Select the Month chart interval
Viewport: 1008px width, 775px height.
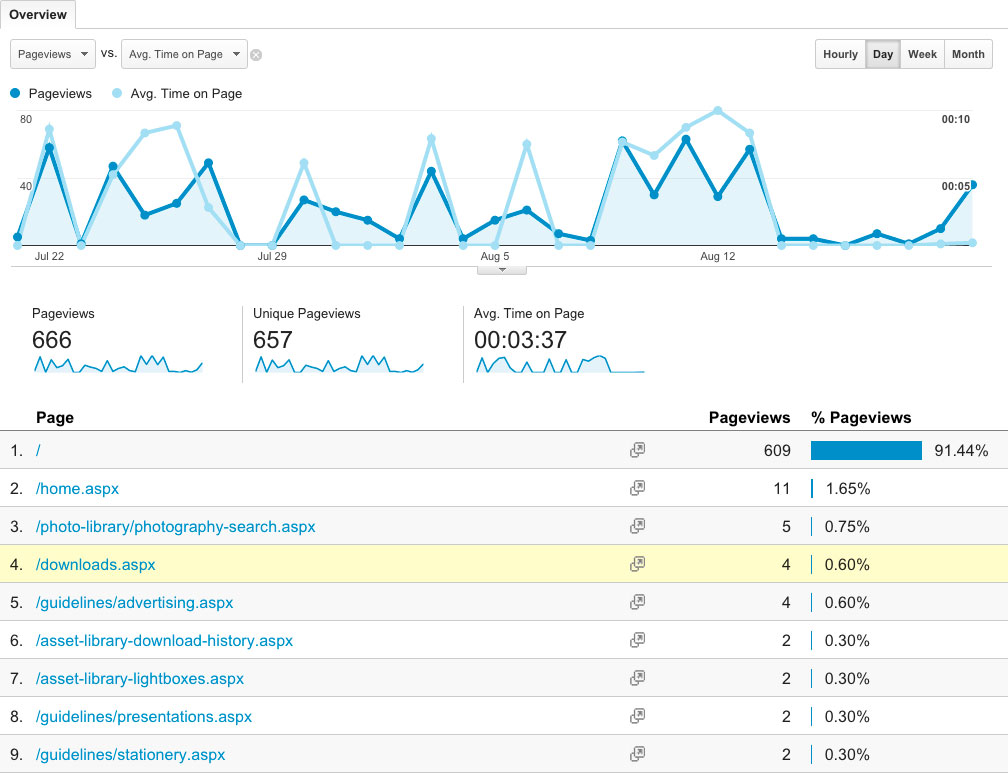(968, 54)
